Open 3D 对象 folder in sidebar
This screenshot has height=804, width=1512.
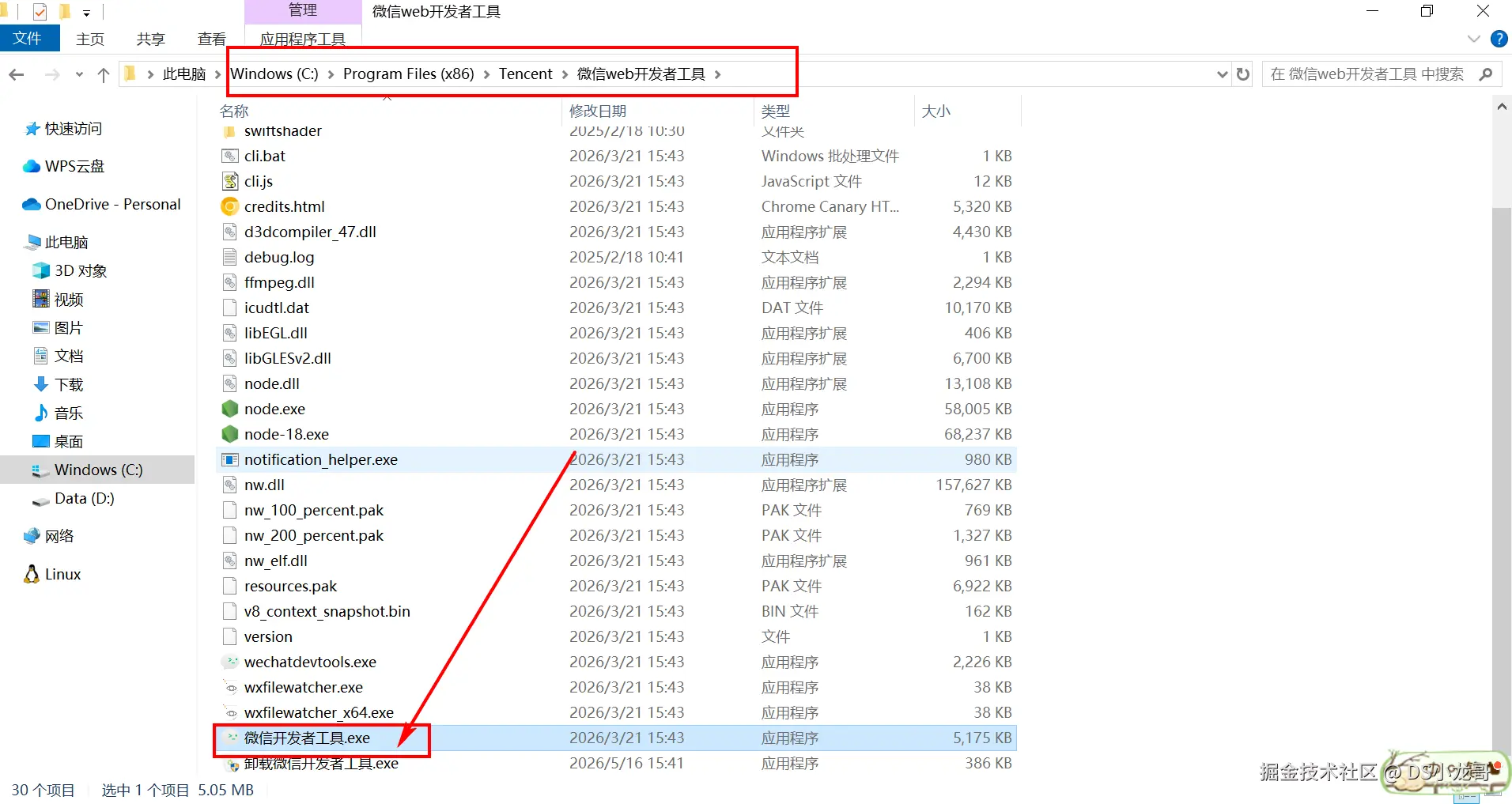pyautogui.click(x=70, y=270)
